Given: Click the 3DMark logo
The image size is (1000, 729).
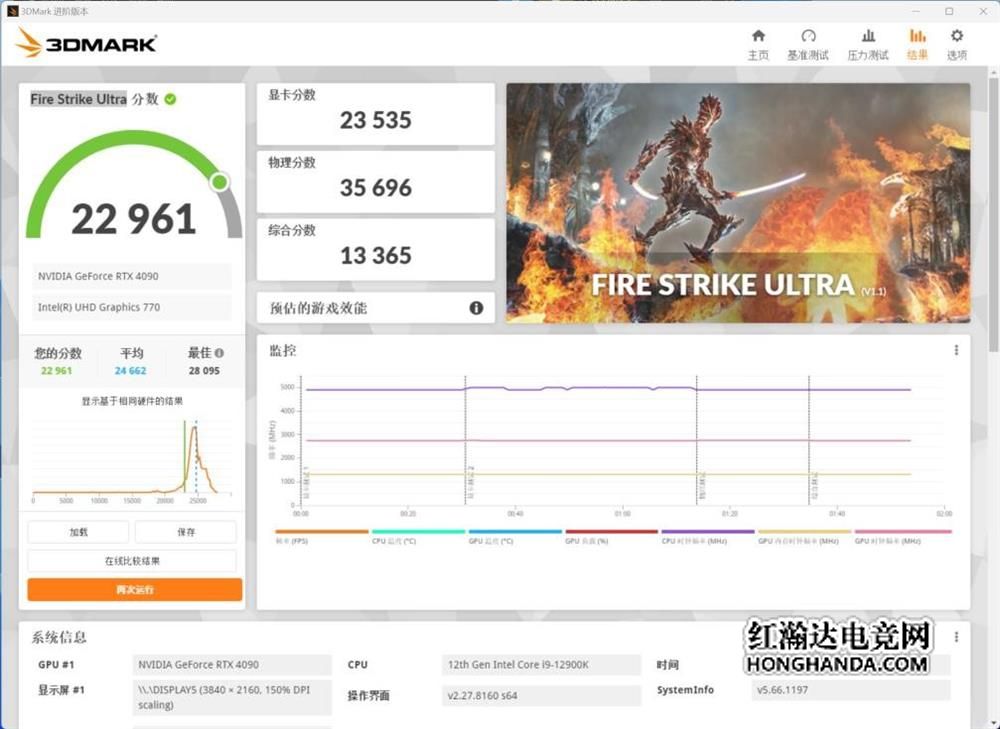Looking at the screenshot, I should 87,43.
